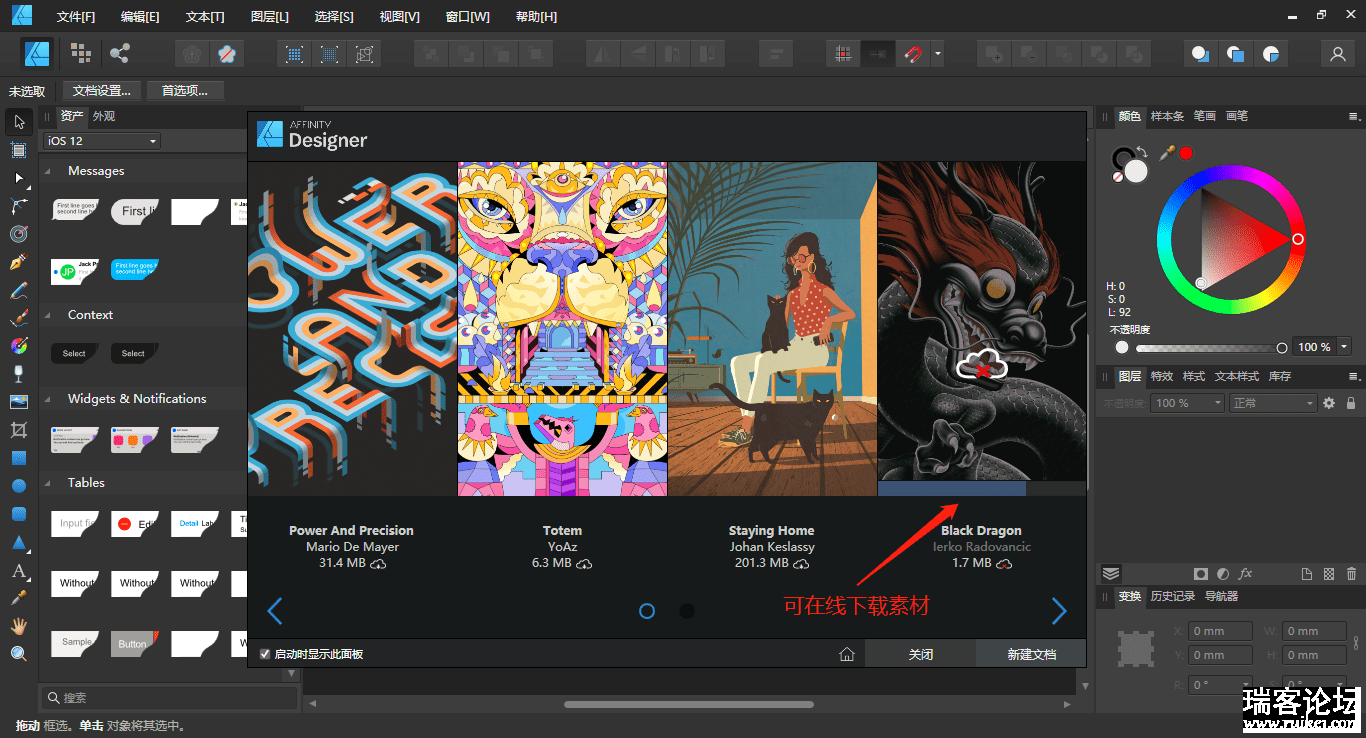Go to home icon in welcome panel

pos(847,654)
